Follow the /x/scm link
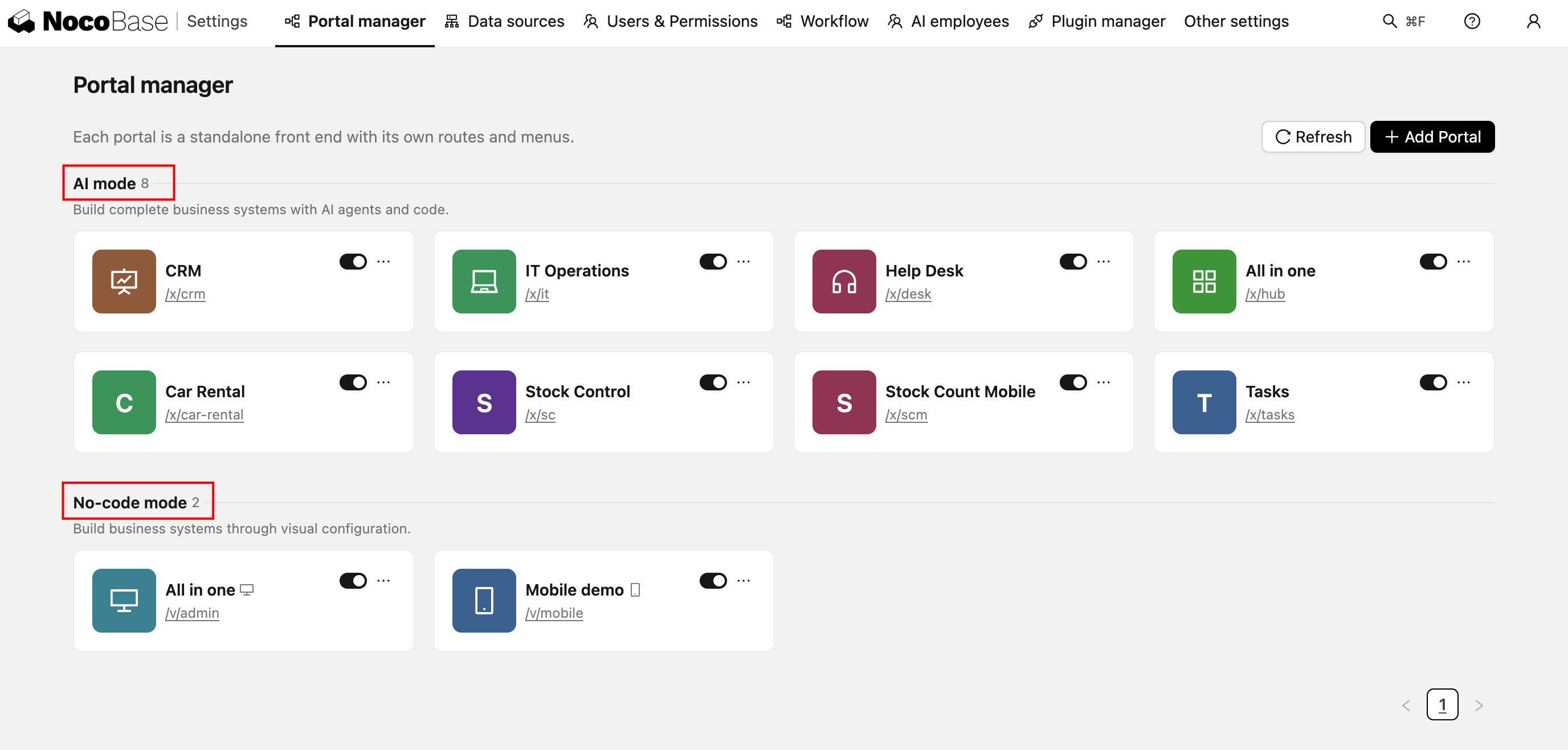The width and height of the screenshot is (1568, 750). pos(906,415)
